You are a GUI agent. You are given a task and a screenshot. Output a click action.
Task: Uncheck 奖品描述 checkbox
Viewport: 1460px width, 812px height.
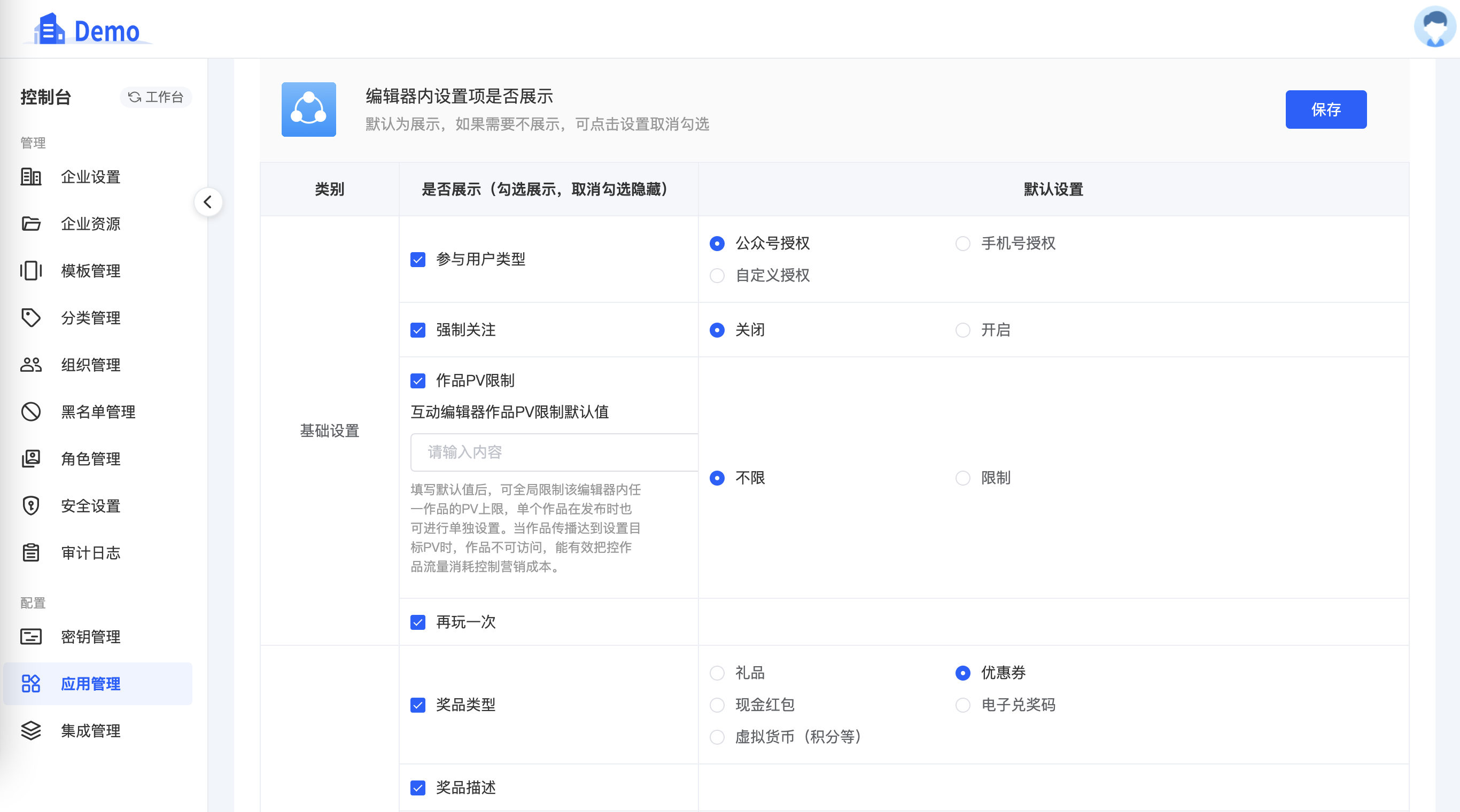(418, 787)
